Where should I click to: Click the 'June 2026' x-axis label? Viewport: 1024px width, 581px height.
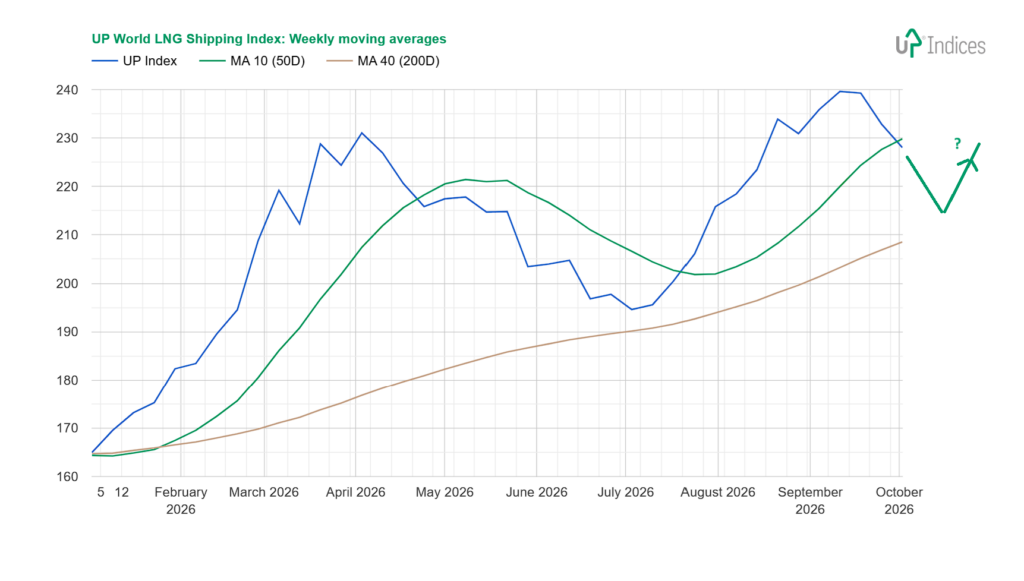click(x=537, y=492)
